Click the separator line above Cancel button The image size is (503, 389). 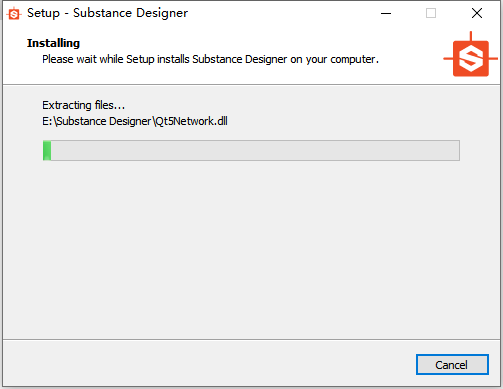click(251, 339)
